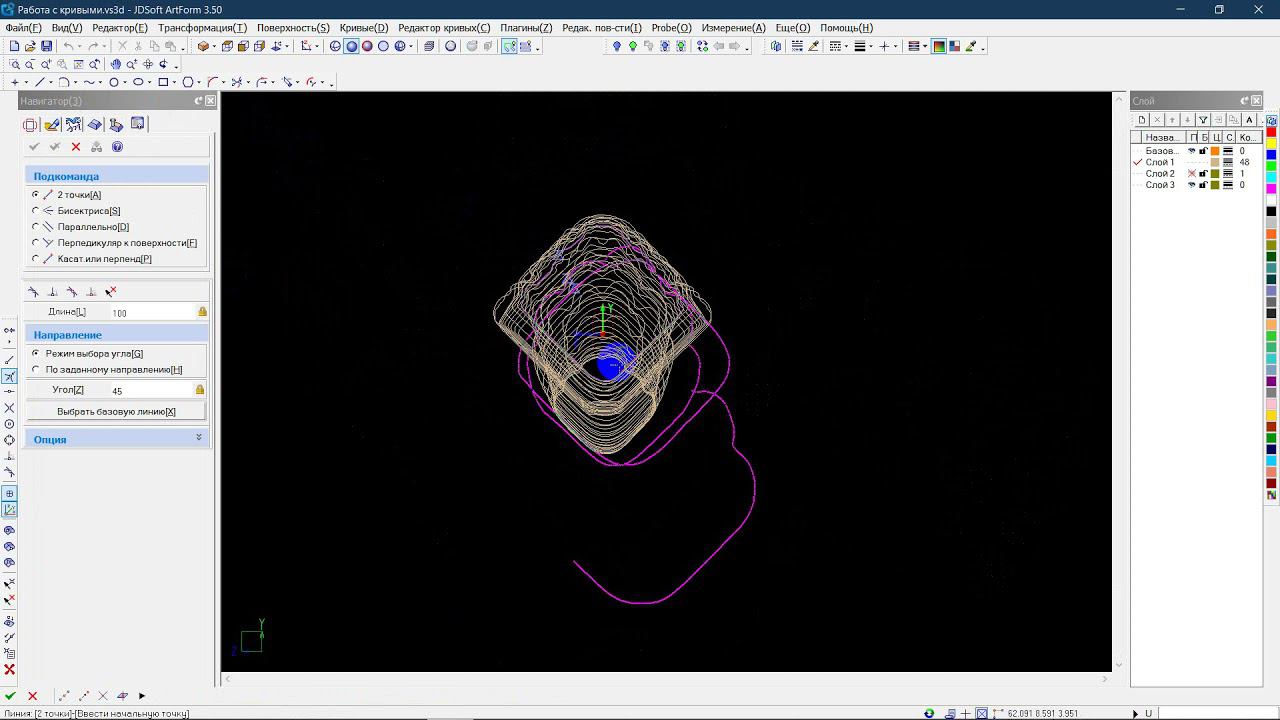Viewport: 1280px width, 720px height.
Task: Click the gradient color display icon
Action: coord(939,46)
